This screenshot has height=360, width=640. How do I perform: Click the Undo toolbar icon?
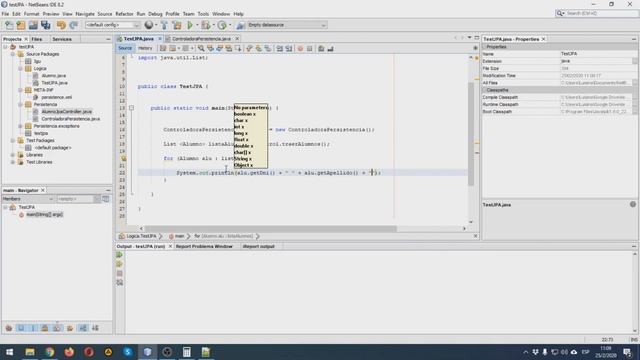coord(61,25)
